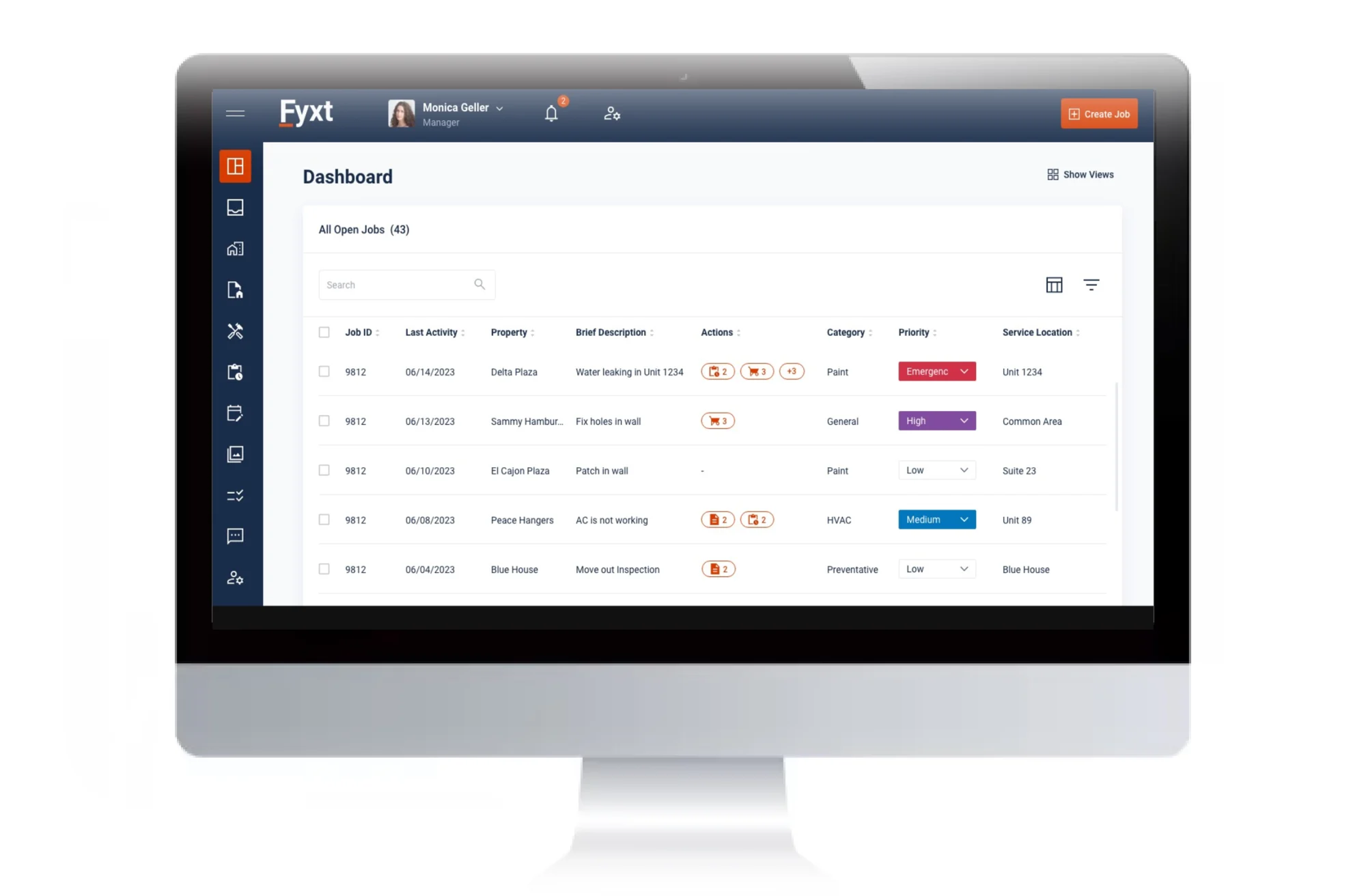Expand the Medium priority dropdown for AC job
Image resolution: width=1366 pixels, height=896 pixels.
[x=963, y=519]
